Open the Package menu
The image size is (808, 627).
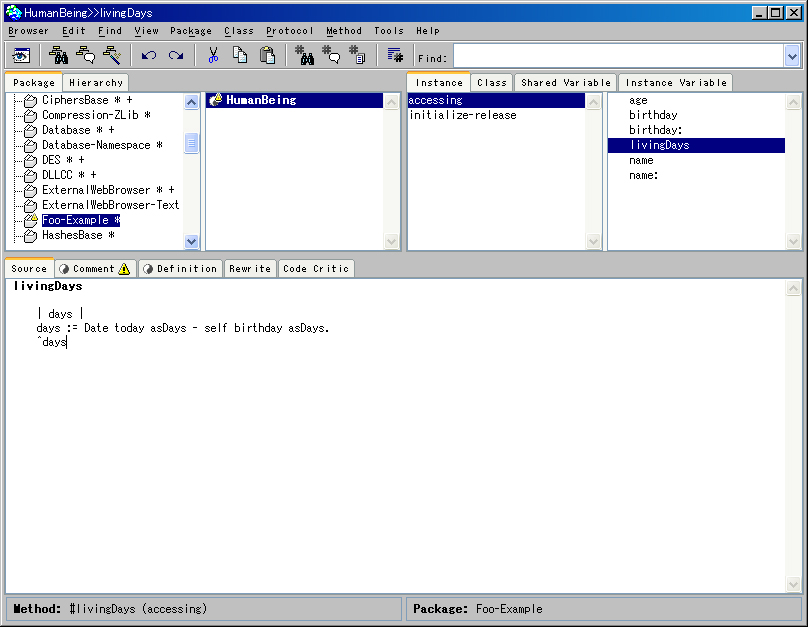click(x=191, y=31)
